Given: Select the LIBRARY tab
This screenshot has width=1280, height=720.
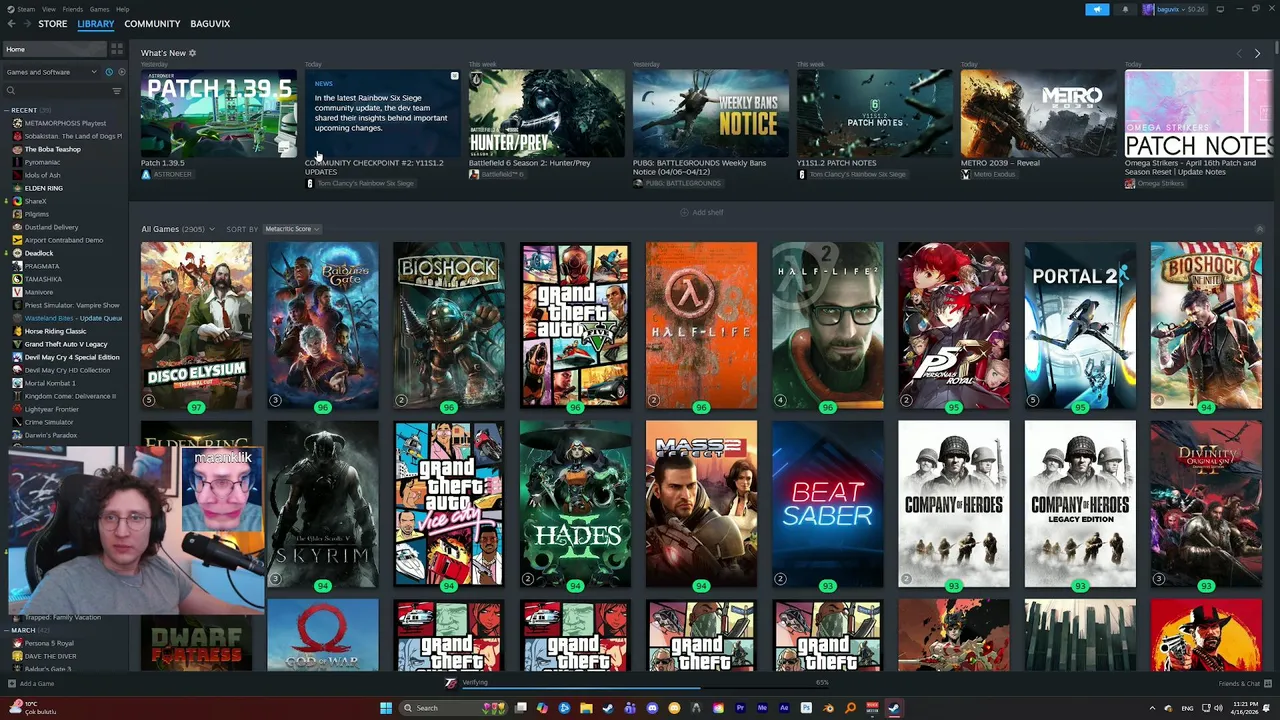Looking at the screenshot, I should [x=96, y=23].
